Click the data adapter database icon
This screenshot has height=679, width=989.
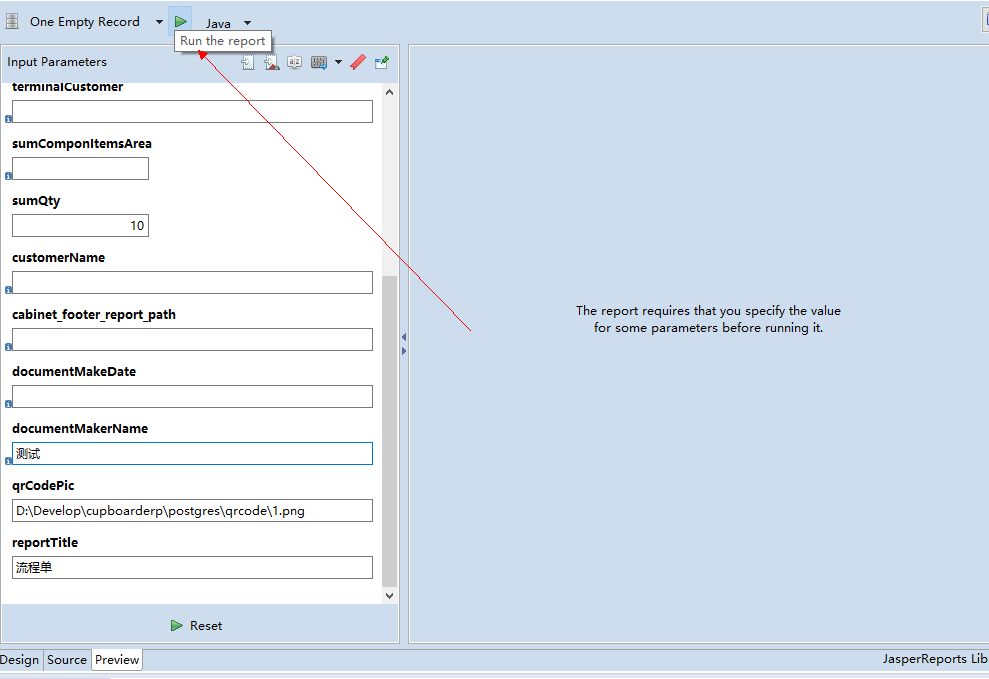(12, 21)
